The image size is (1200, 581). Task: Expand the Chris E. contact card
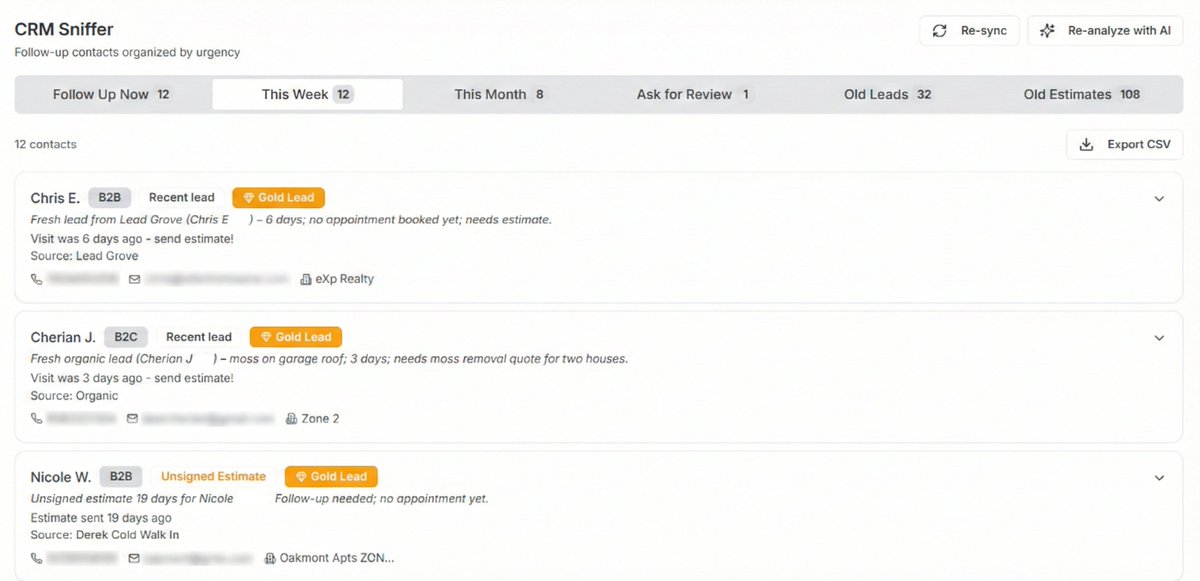(1159, 199)
